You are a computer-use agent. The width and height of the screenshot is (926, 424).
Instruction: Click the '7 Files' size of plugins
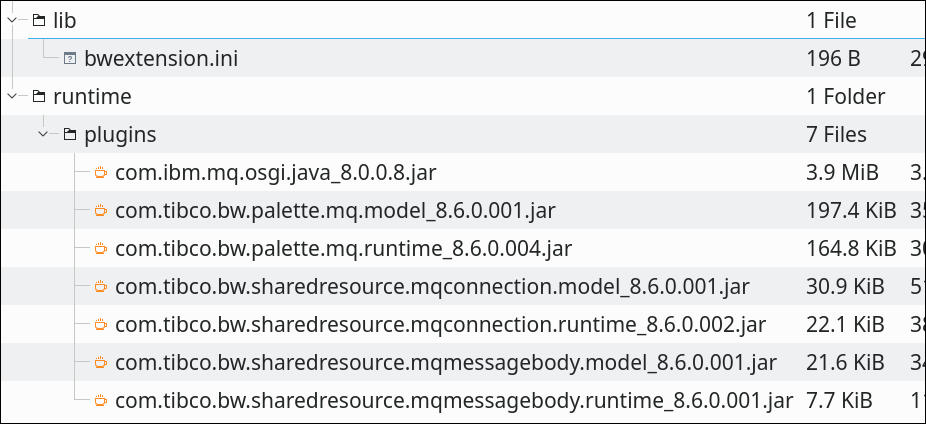(836, 135)
